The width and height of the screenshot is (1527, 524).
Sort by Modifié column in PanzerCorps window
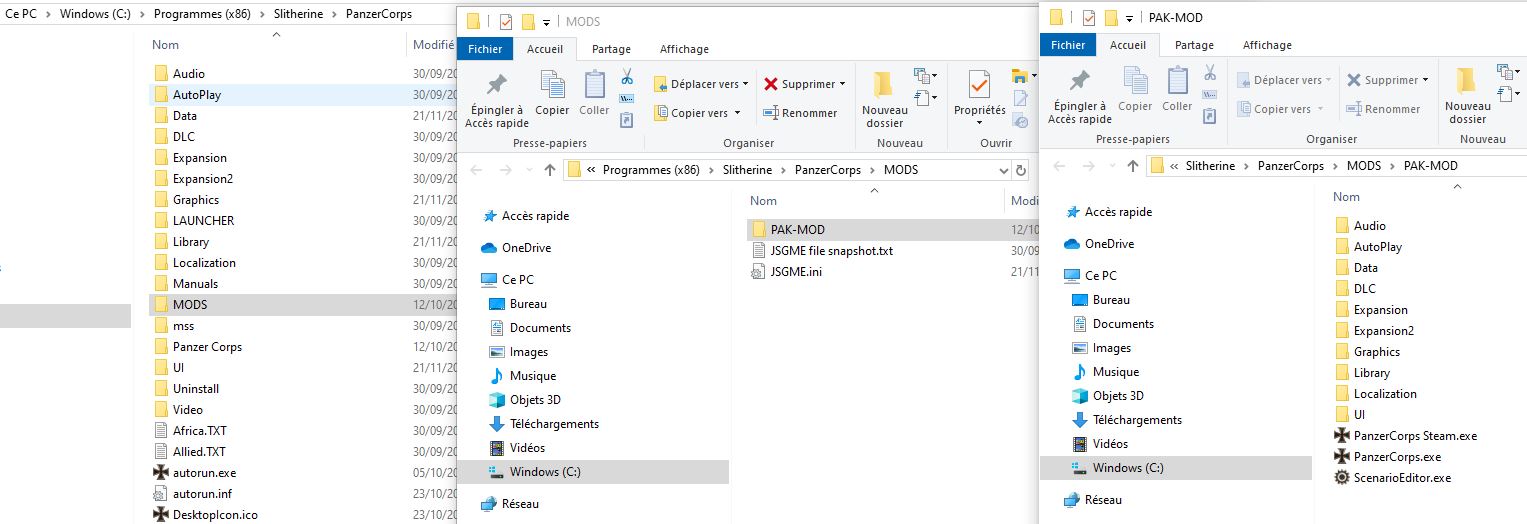[x=433, y=45]
